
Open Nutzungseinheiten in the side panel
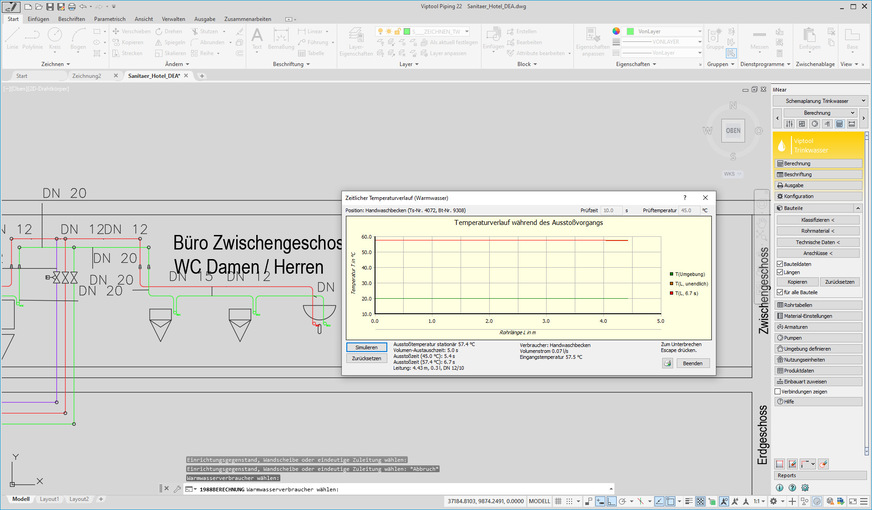point(818,360)
